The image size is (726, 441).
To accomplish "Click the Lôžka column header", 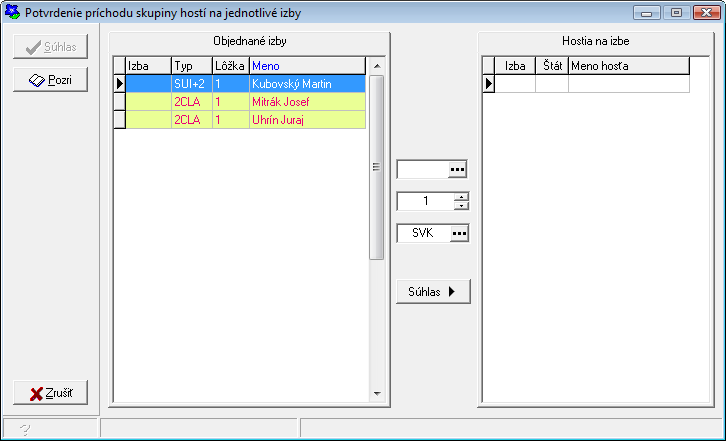I will click(x=230, y=66).
